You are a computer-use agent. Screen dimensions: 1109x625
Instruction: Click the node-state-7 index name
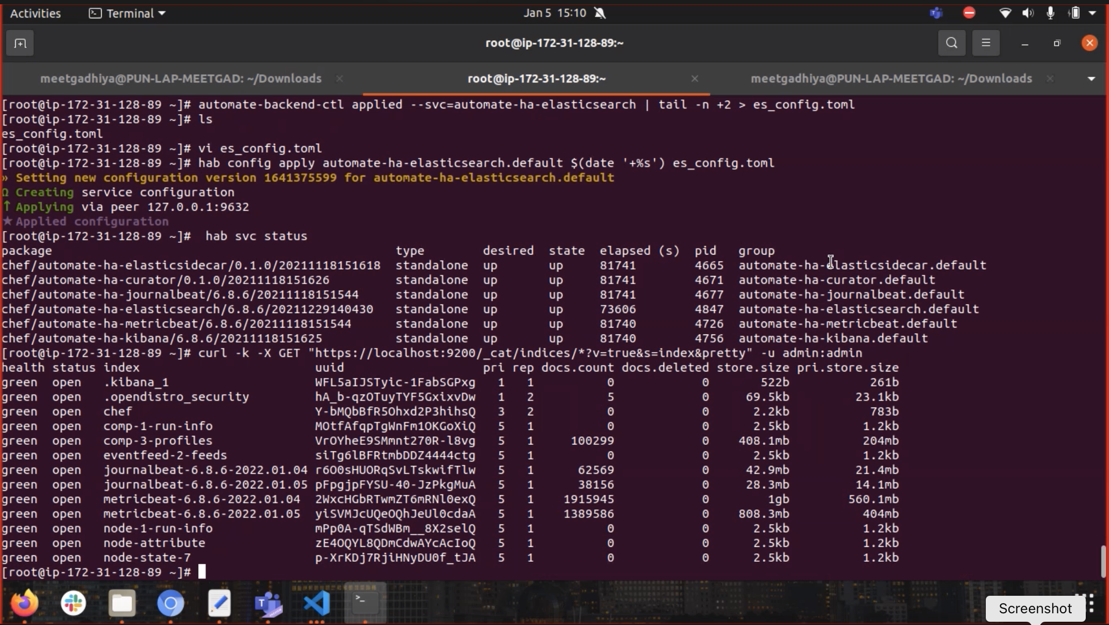click(147, 558)
